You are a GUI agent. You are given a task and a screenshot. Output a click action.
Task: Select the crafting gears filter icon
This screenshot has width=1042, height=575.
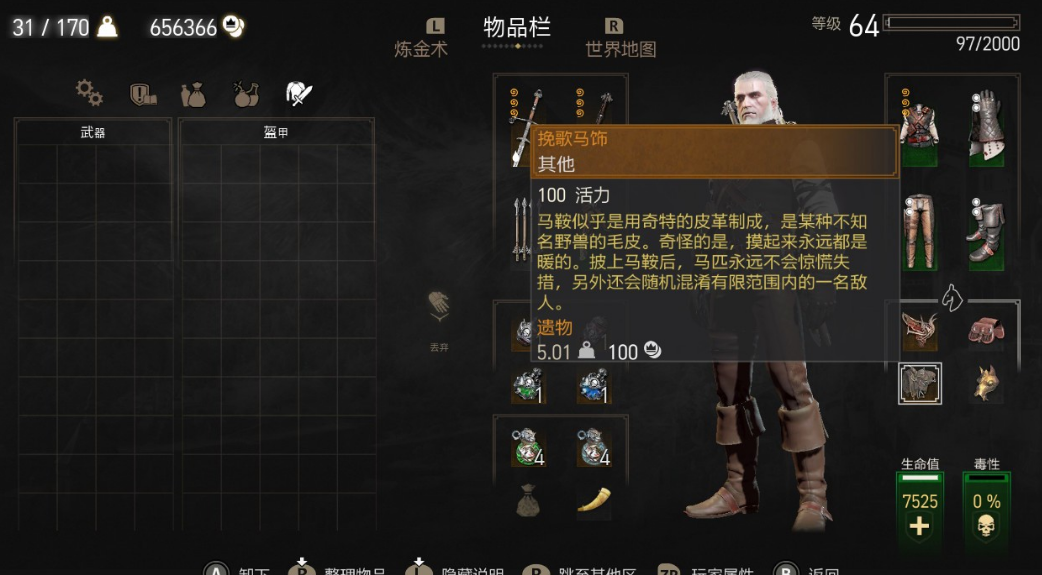(89, 94)
